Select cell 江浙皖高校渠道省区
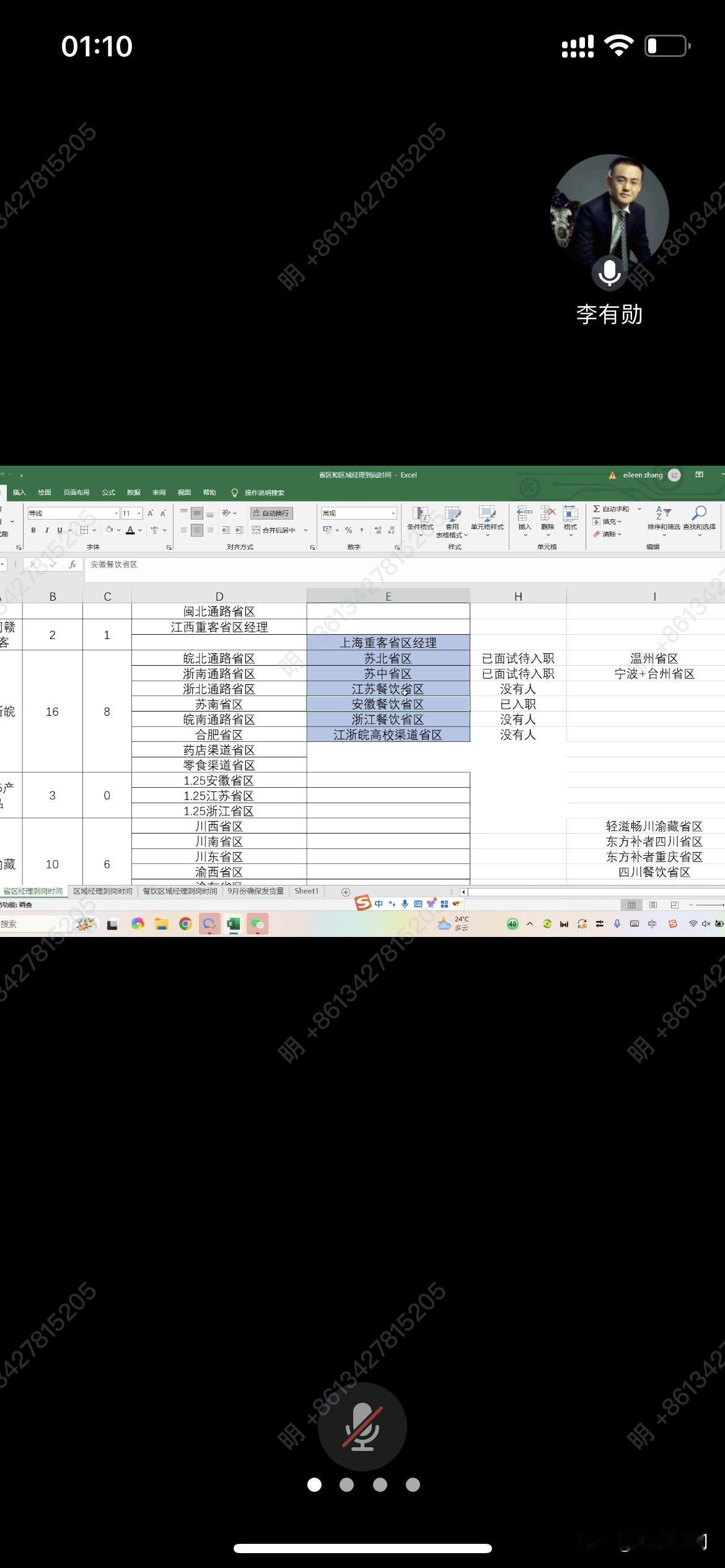This screenshot has width=725, height=1568. pyautogui.click(x=388, y=734)
